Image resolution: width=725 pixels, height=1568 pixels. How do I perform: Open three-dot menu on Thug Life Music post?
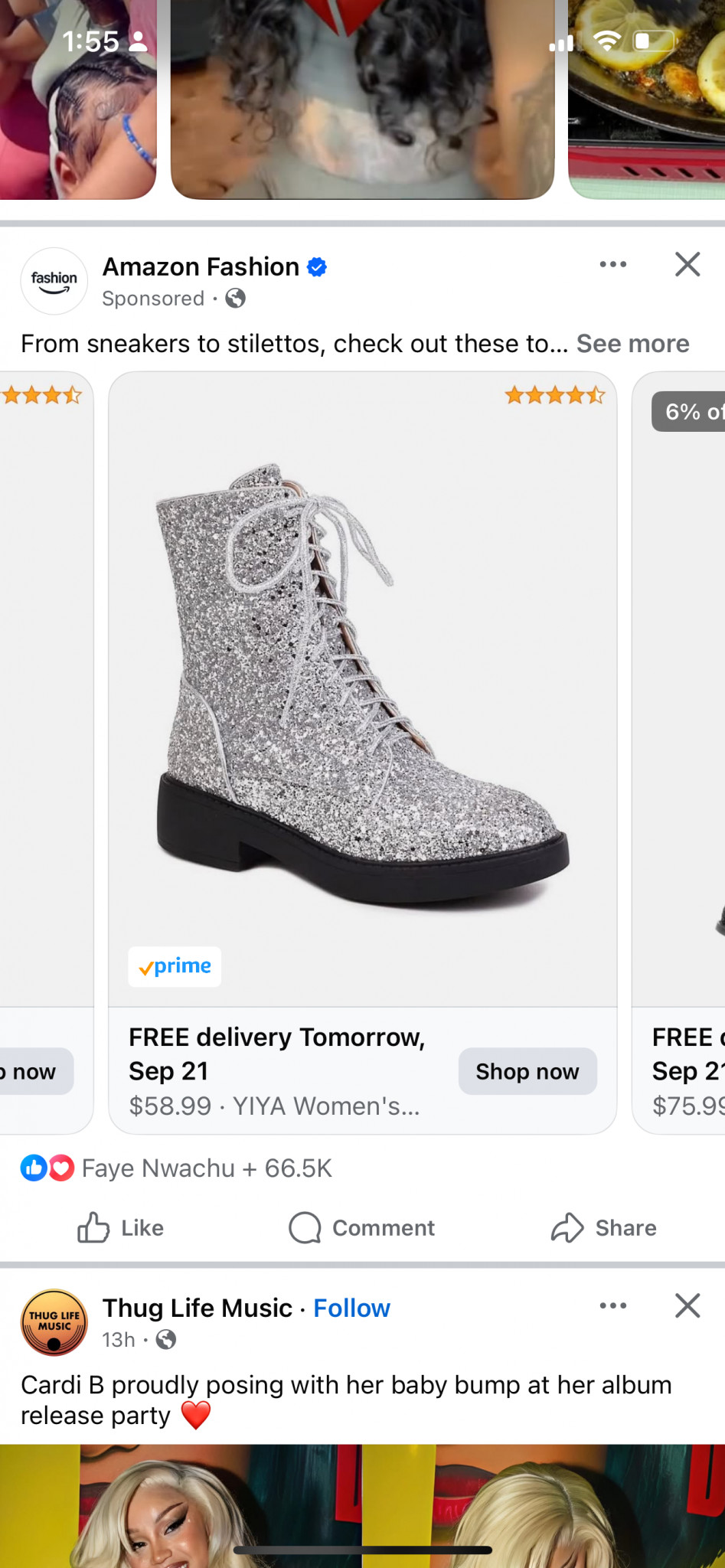pyautogui.click(x=612, y=1306)
